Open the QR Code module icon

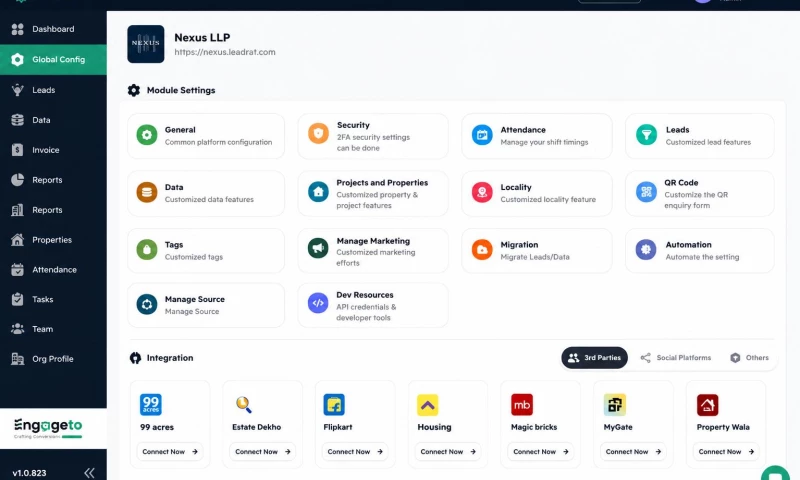tap(646, 192)
